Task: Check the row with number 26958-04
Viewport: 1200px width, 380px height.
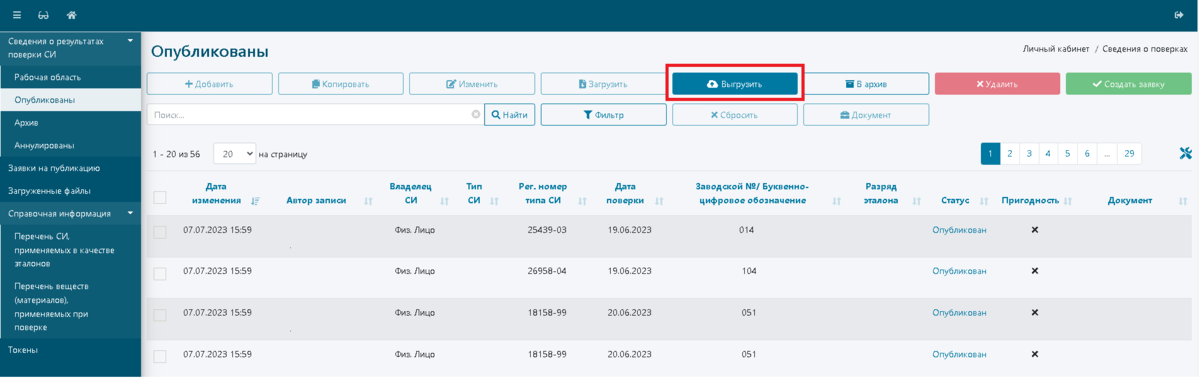Action: click(x=160, y=273)
